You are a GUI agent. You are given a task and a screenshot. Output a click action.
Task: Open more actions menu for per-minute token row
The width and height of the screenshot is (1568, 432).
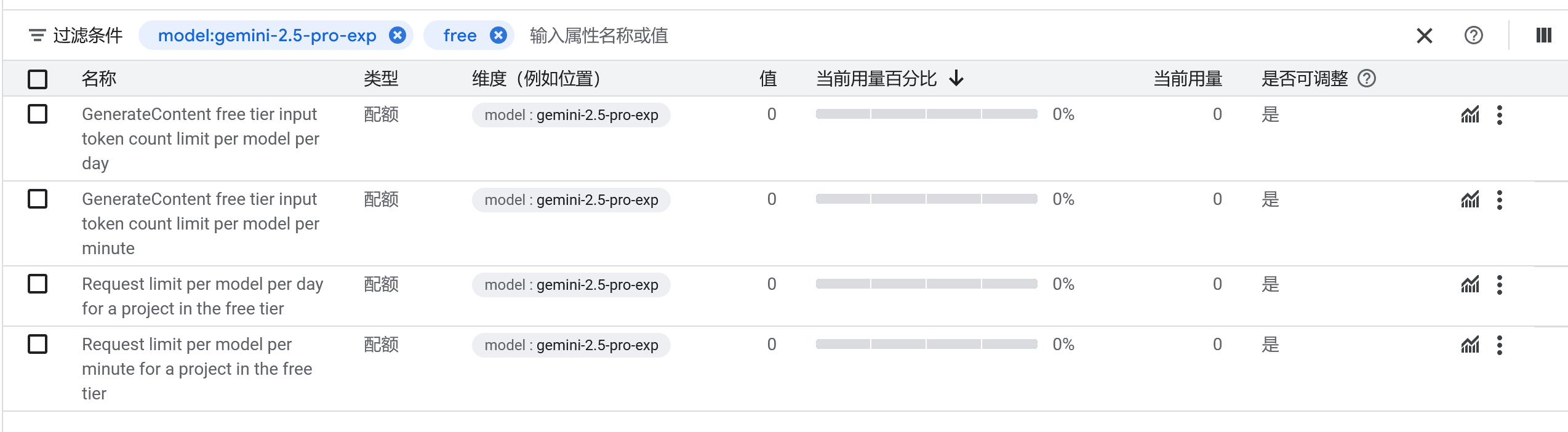click(1500, 200)
